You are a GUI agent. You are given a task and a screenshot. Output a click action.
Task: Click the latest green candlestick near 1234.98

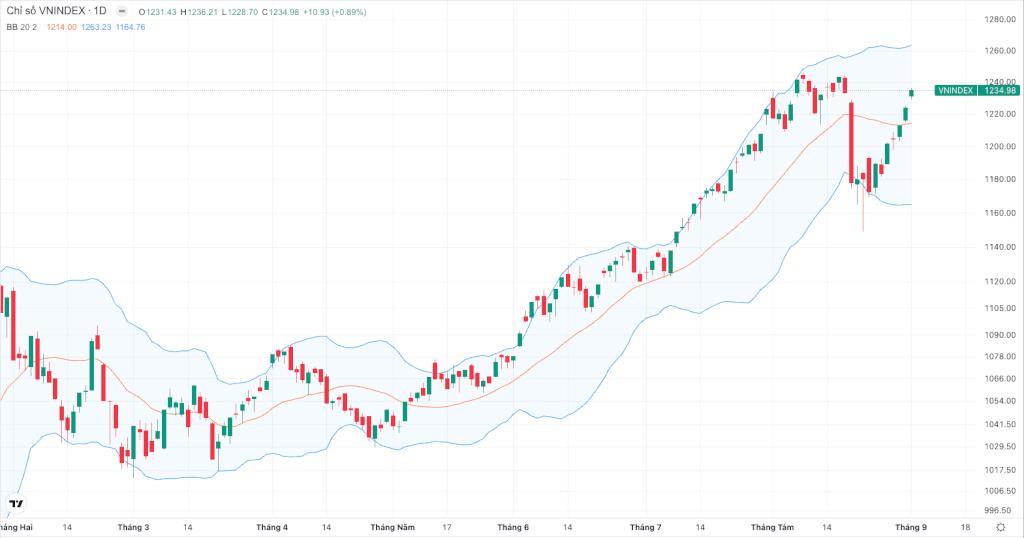912,93
